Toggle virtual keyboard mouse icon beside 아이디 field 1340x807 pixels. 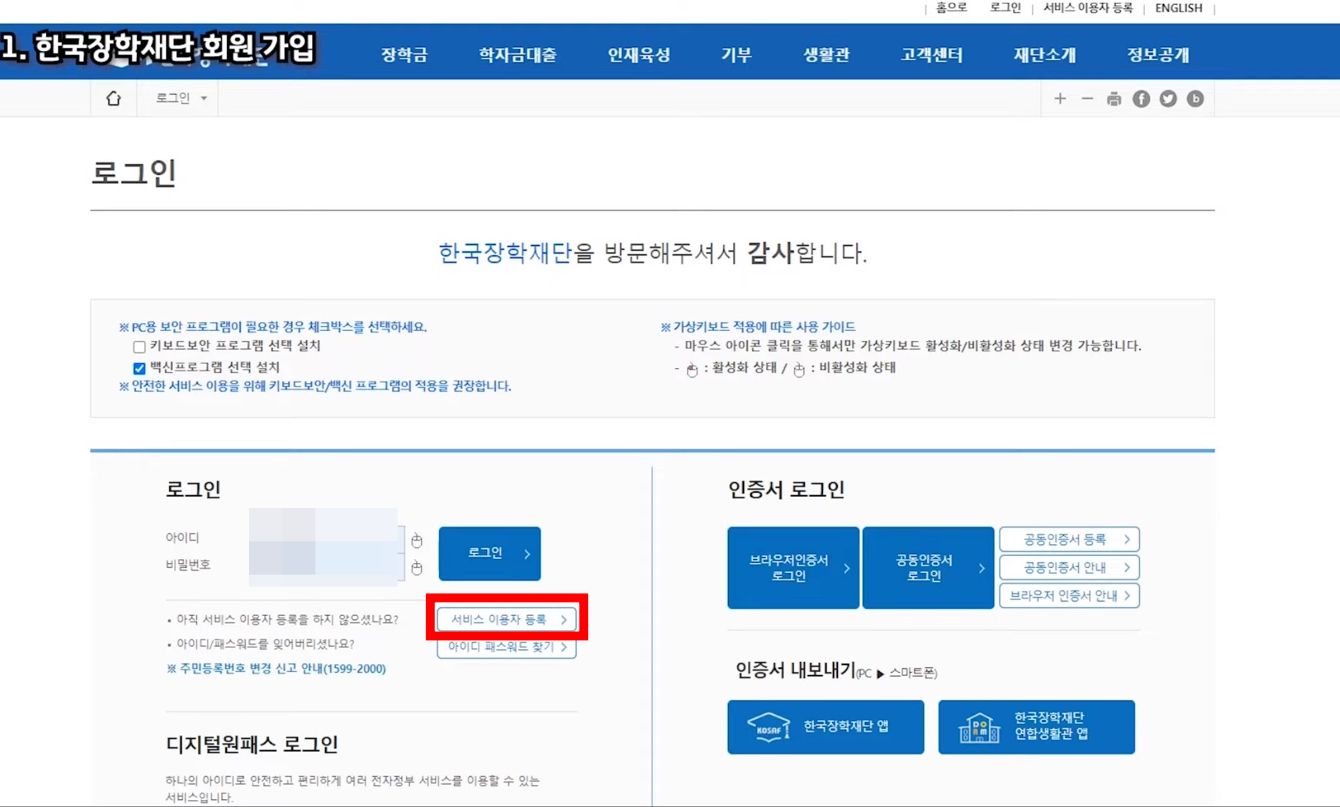[416, 540]
